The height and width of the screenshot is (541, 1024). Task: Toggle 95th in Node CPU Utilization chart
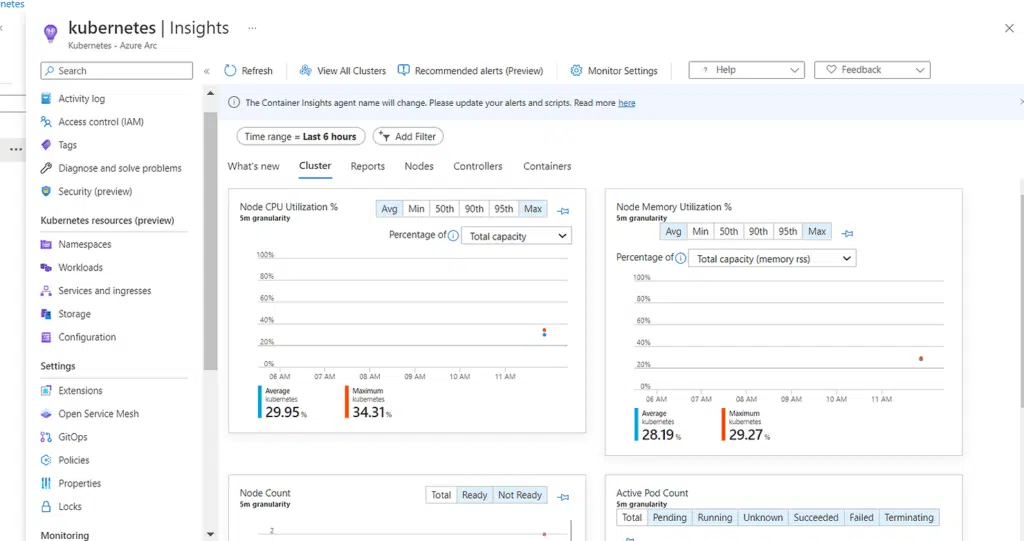pyautogui.click(x=504, y=209)
